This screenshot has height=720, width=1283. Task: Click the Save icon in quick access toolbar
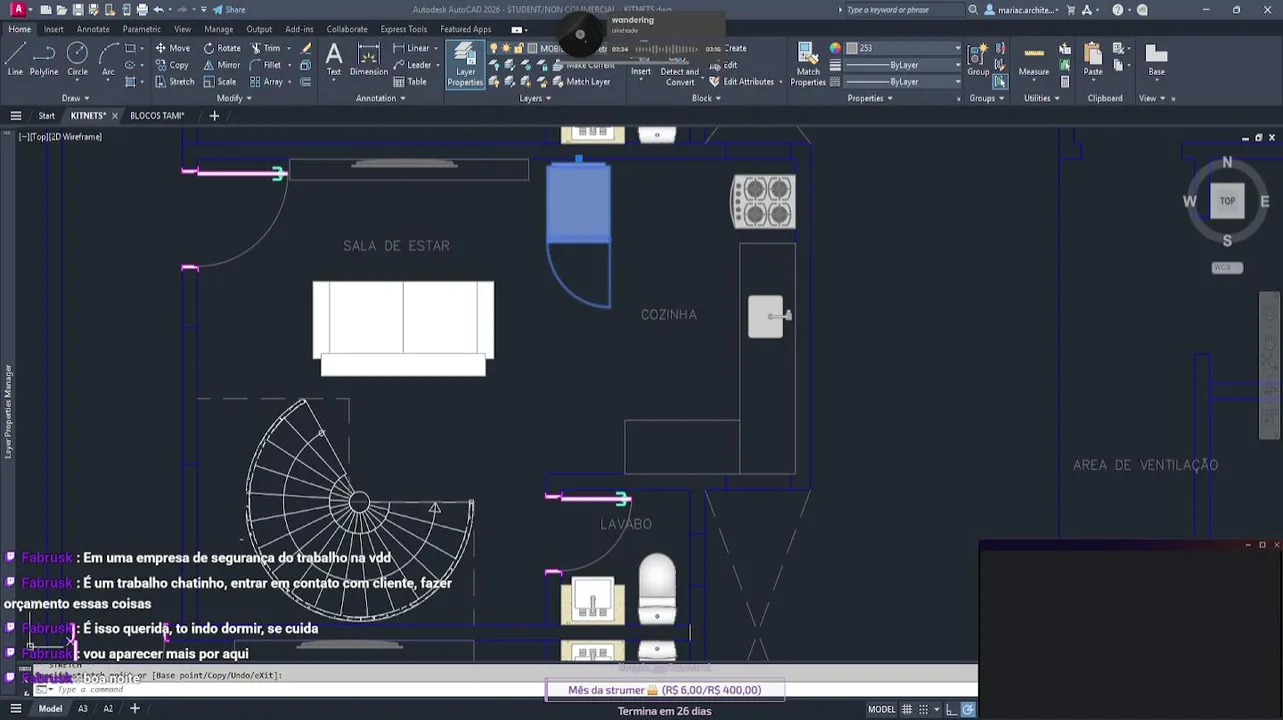click(77, 10)
